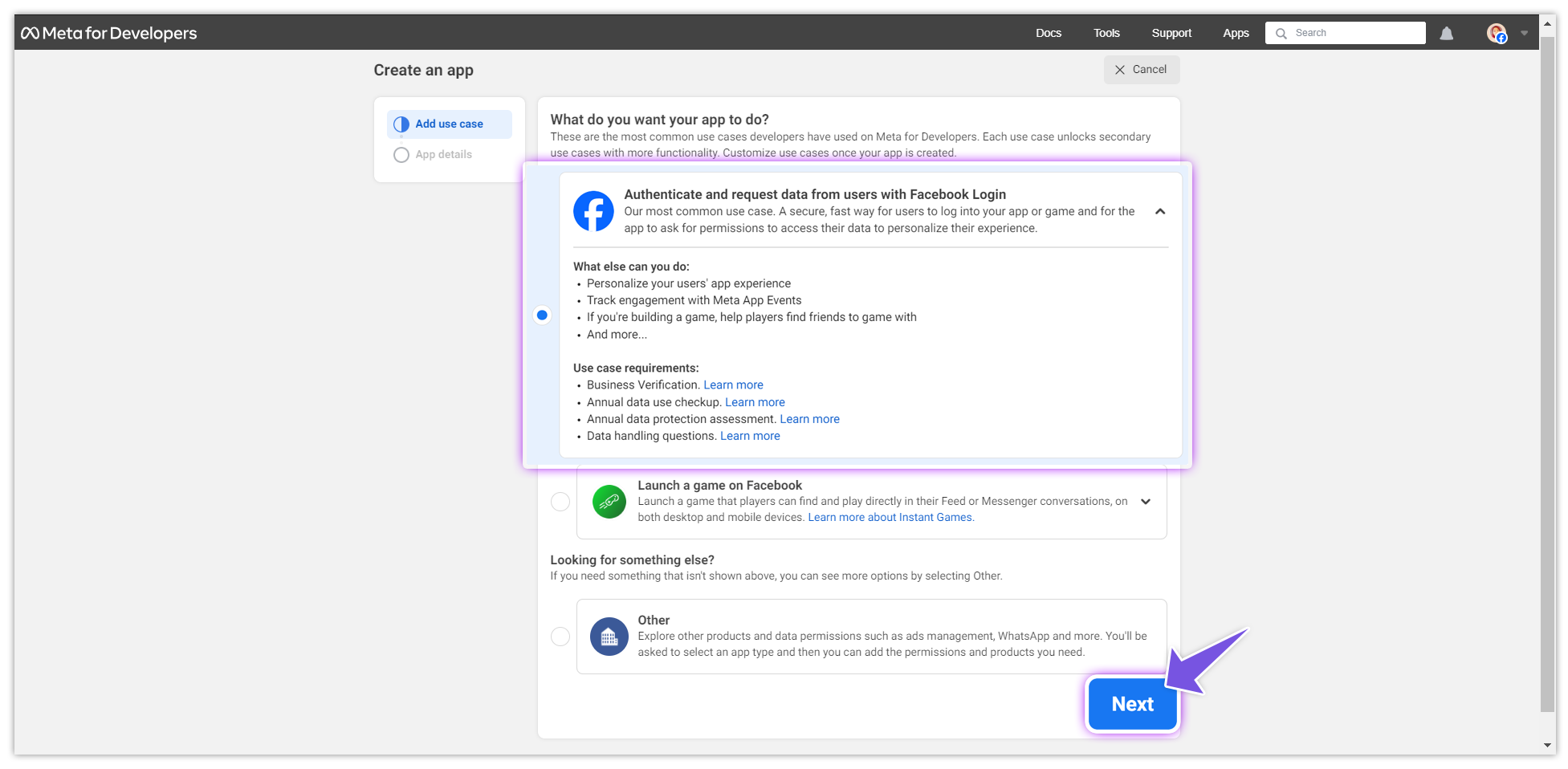Click the Next button
The image size is (1568, 769).
[x=1132, y=703]
